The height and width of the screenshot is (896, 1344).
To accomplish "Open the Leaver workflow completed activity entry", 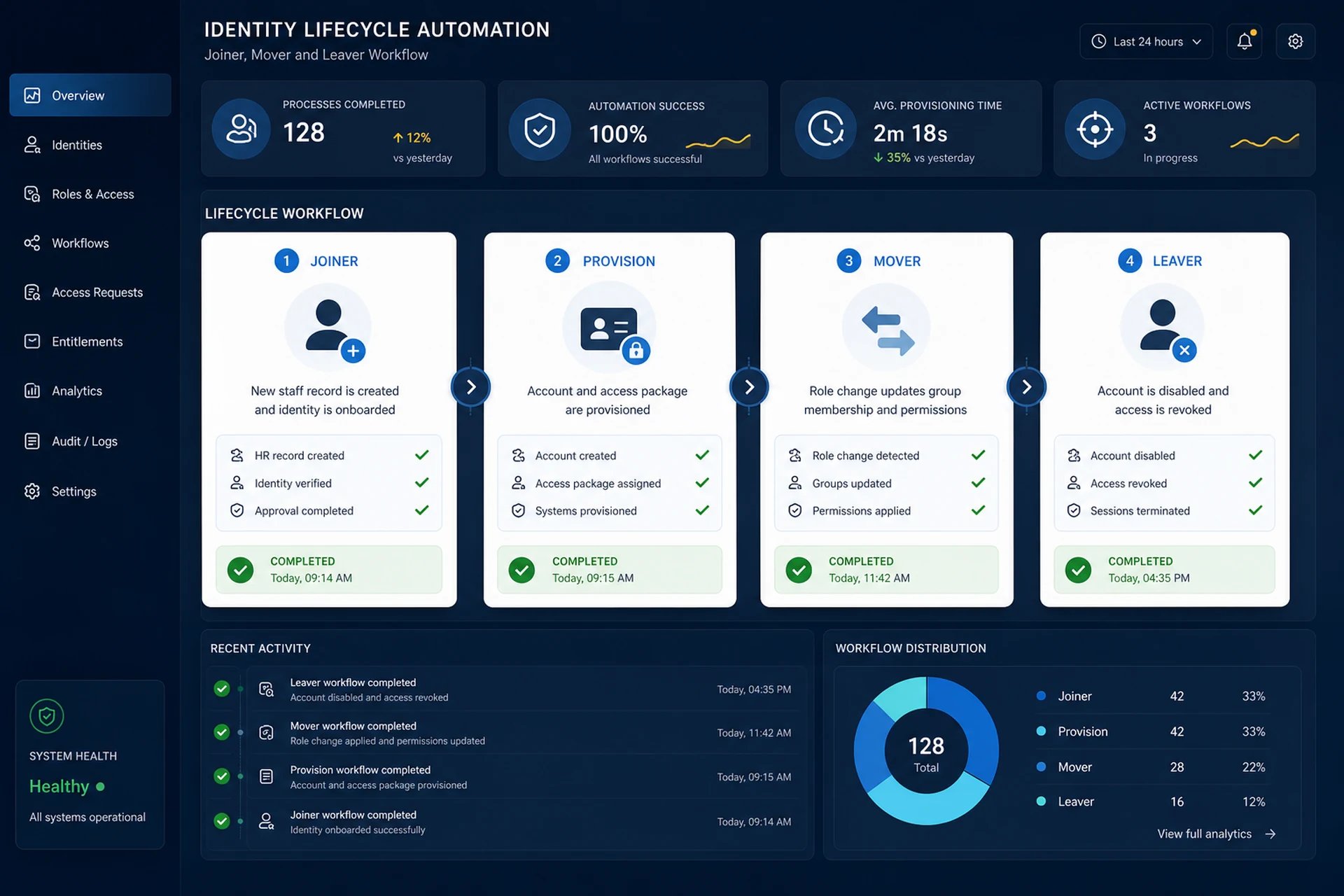I will coord(505,689).
